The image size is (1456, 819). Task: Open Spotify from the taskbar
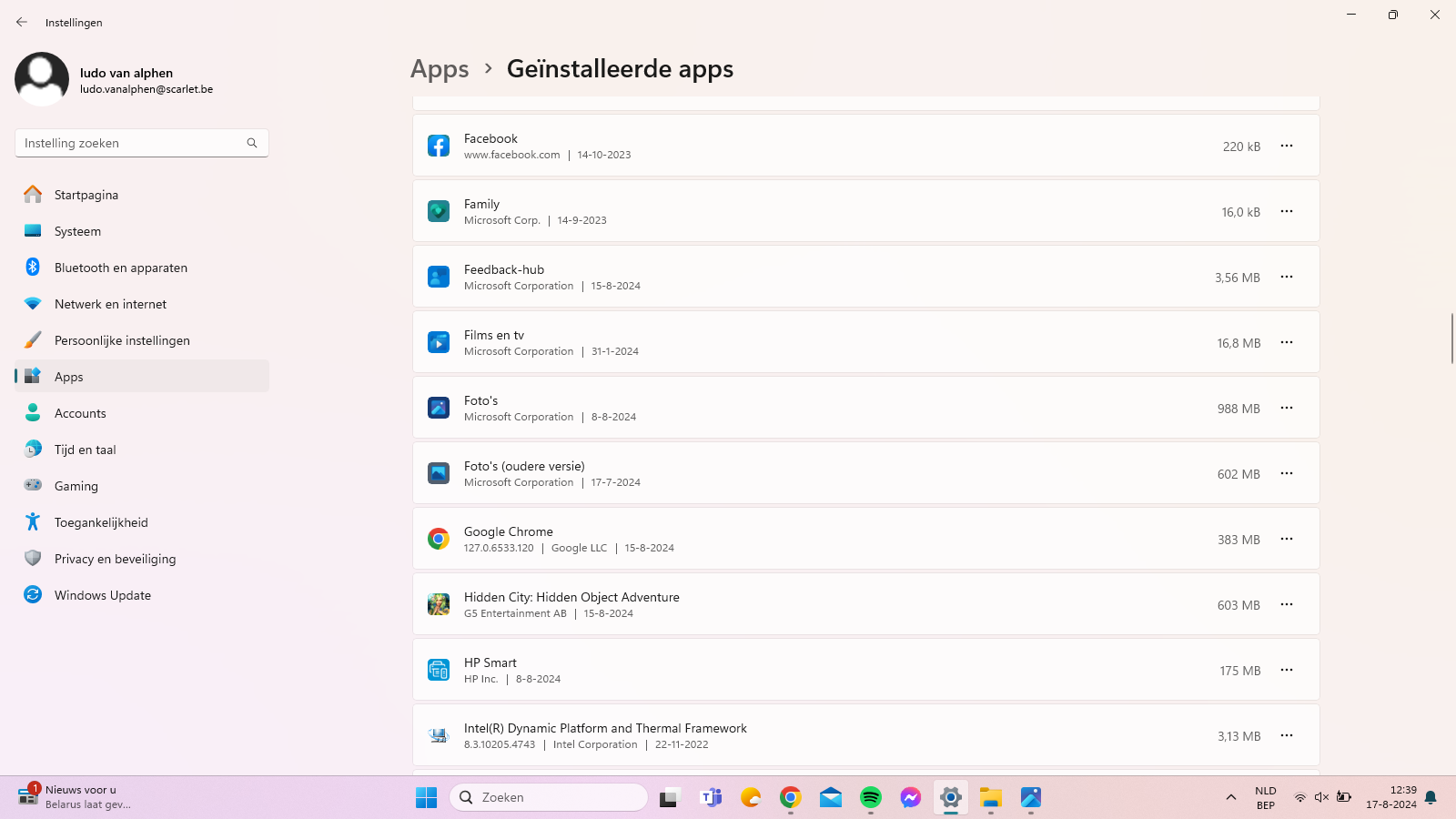click(871, 798)
